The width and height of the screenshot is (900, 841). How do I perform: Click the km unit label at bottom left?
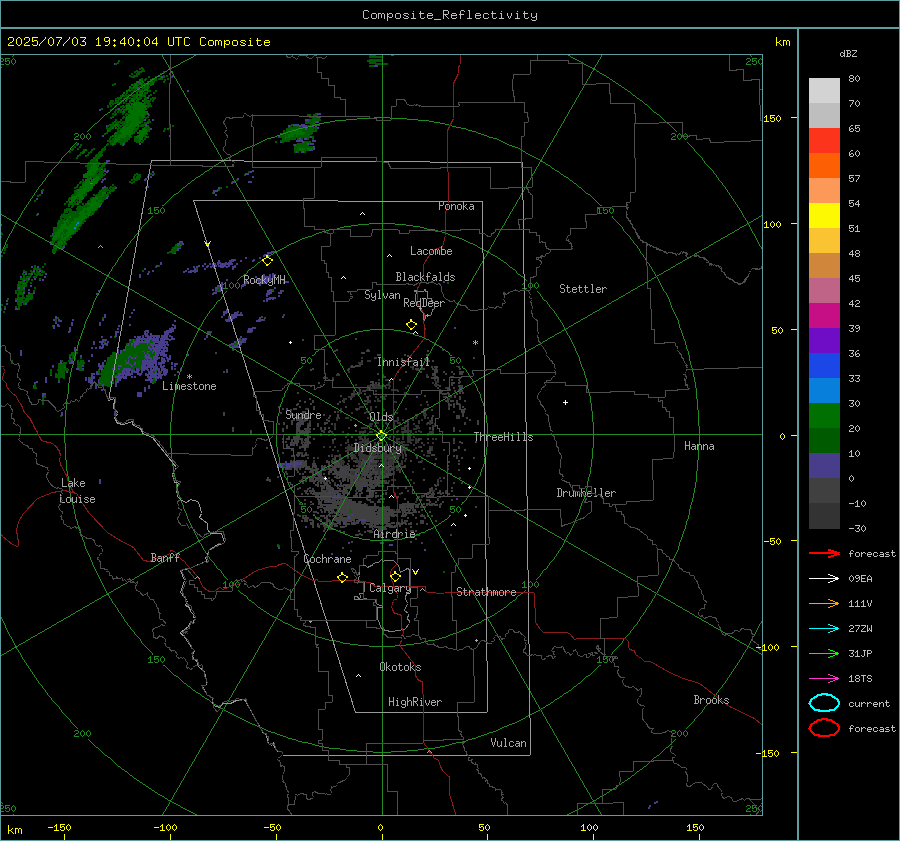pos(14,830)
